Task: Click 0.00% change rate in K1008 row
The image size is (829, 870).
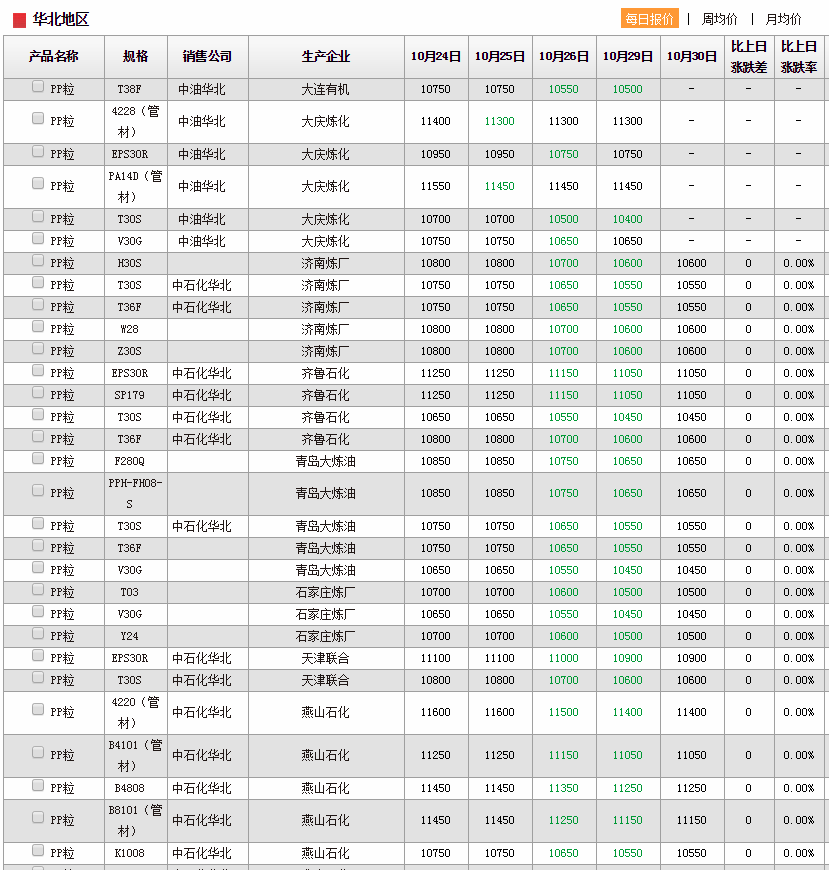Action: click(799, 853)
